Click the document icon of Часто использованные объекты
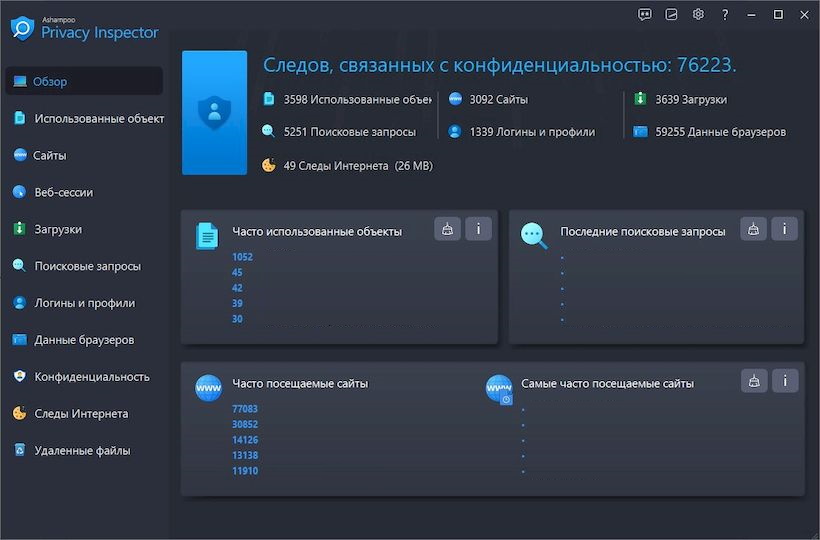The image size is (820, 540). point(207,236)
